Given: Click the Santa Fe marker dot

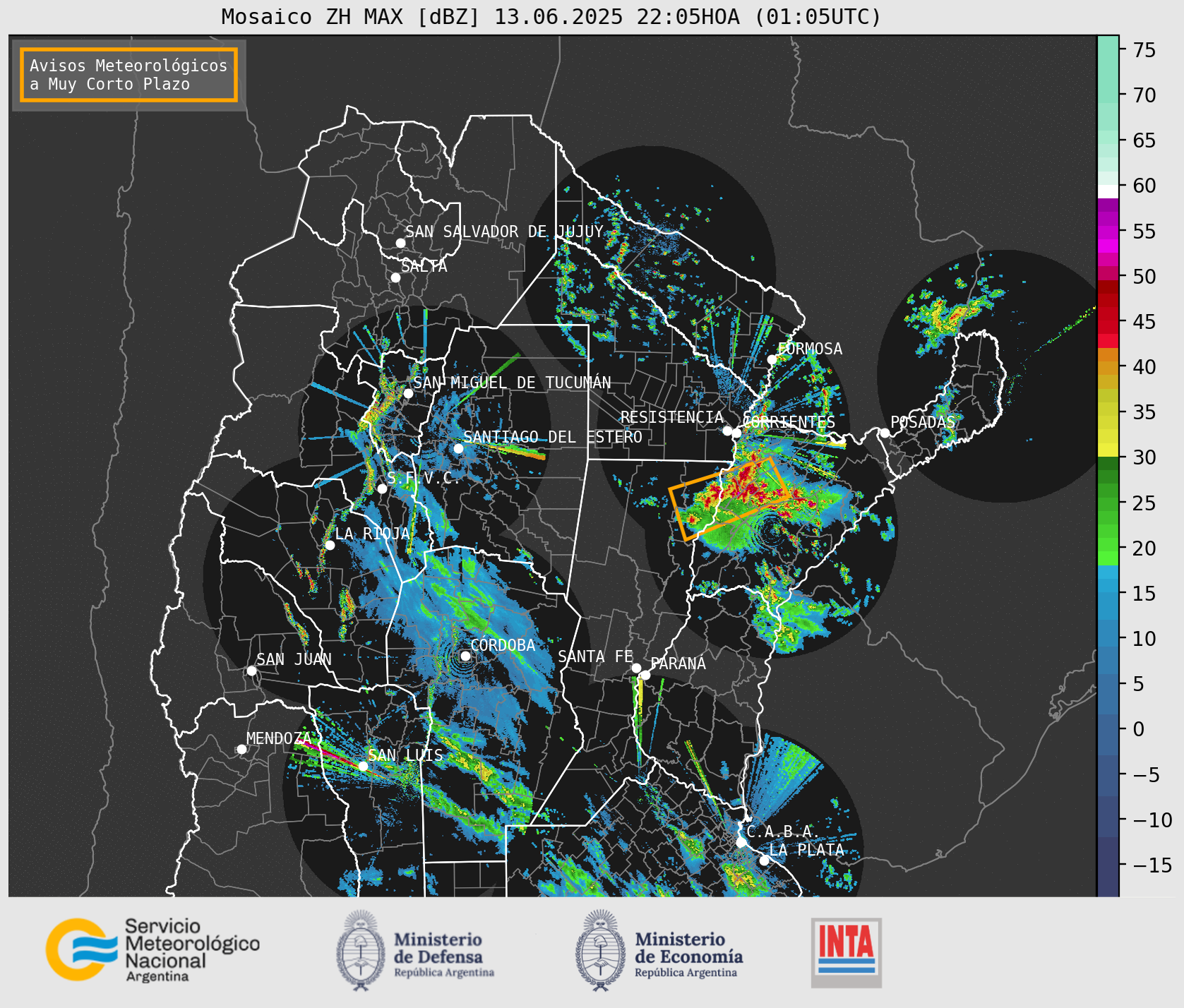Looking at the screenshot, I should pyautogui.click(x=636, y=668).
